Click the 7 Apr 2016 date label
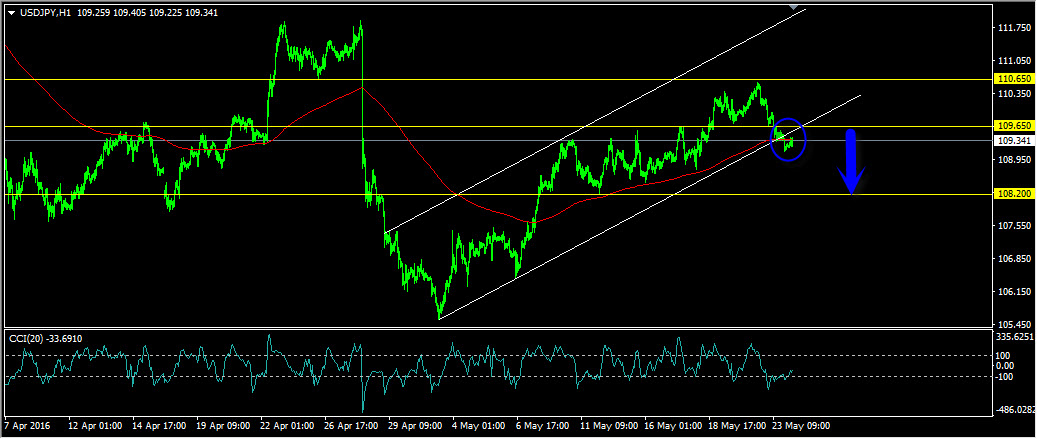1037x439 pixels. click(26, 425)
